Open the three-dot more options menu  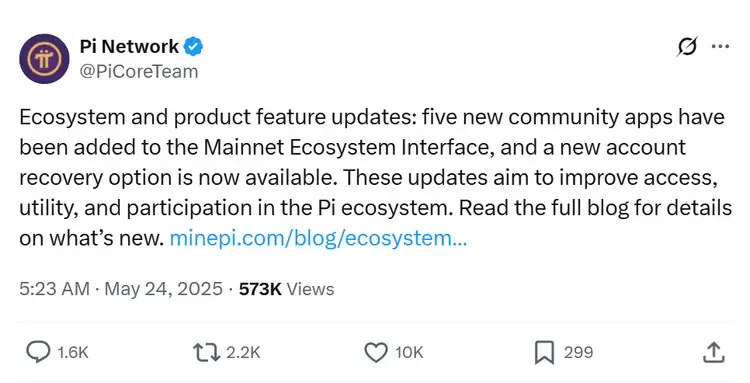(x=720, y=46)
